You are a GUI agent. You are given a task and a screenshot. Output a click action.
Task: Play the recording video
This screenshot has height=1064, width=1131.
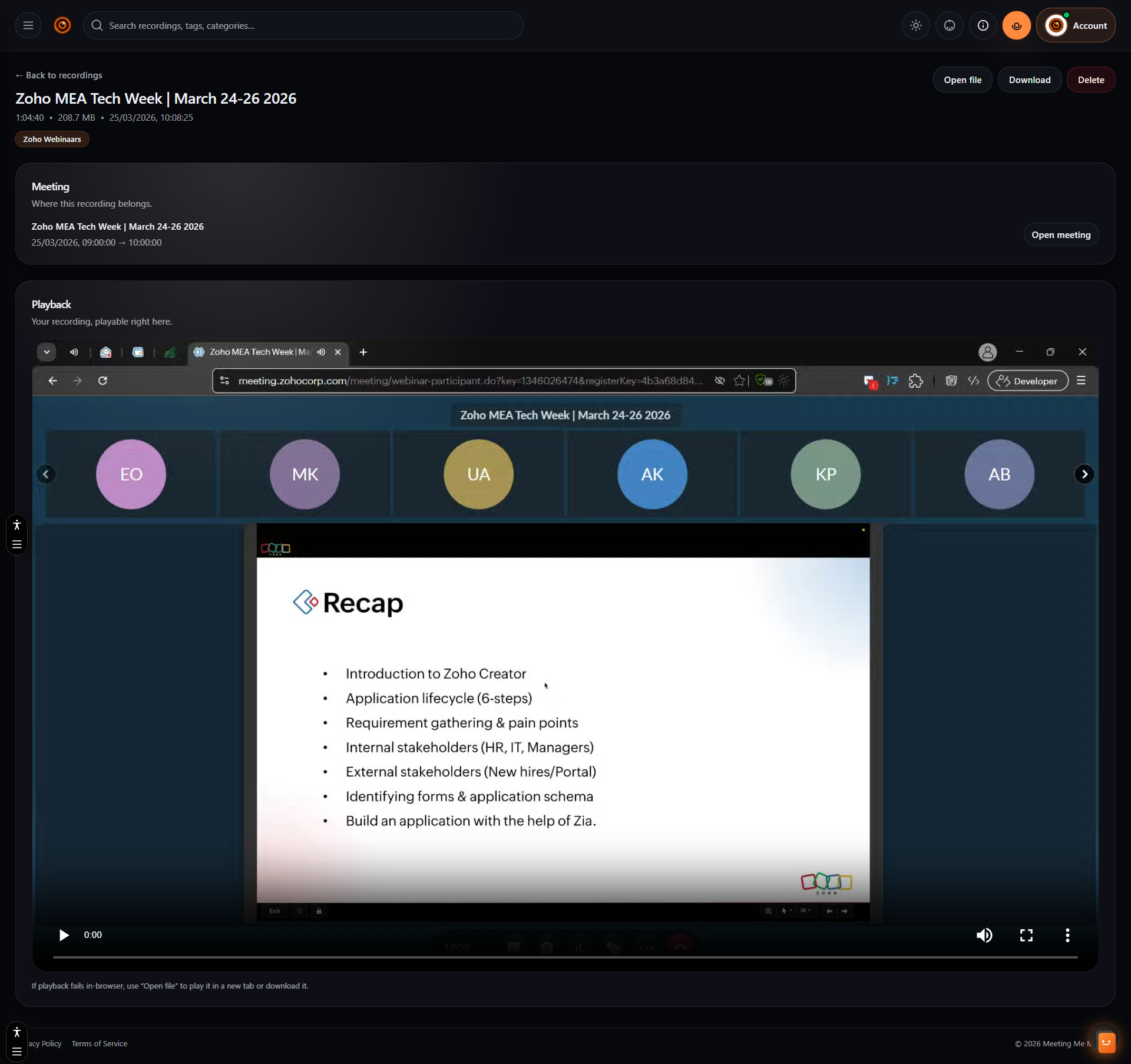point(64,935)
